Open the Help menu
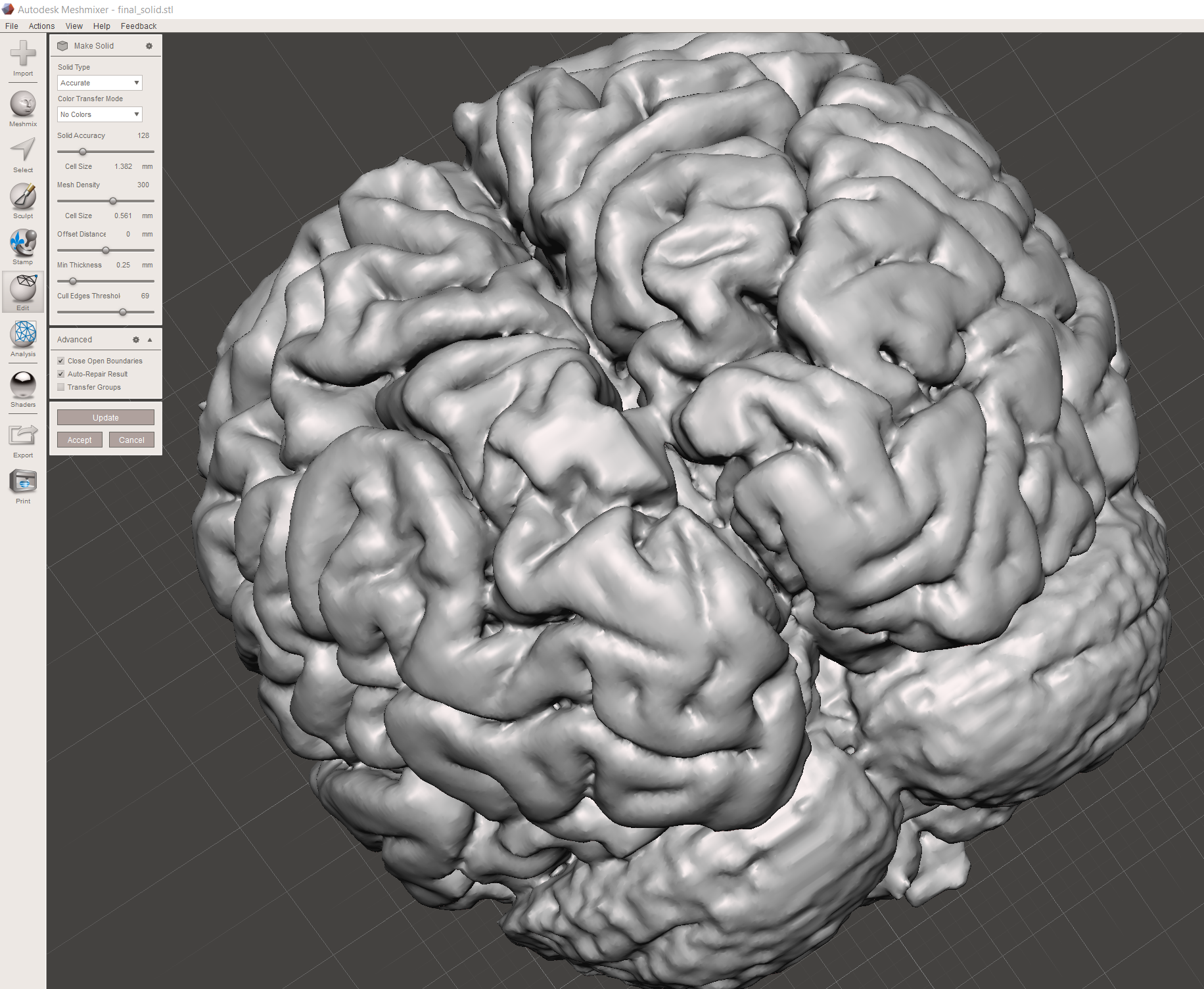The width and height of the screenshot is (1204, 989). click(102, 26)
